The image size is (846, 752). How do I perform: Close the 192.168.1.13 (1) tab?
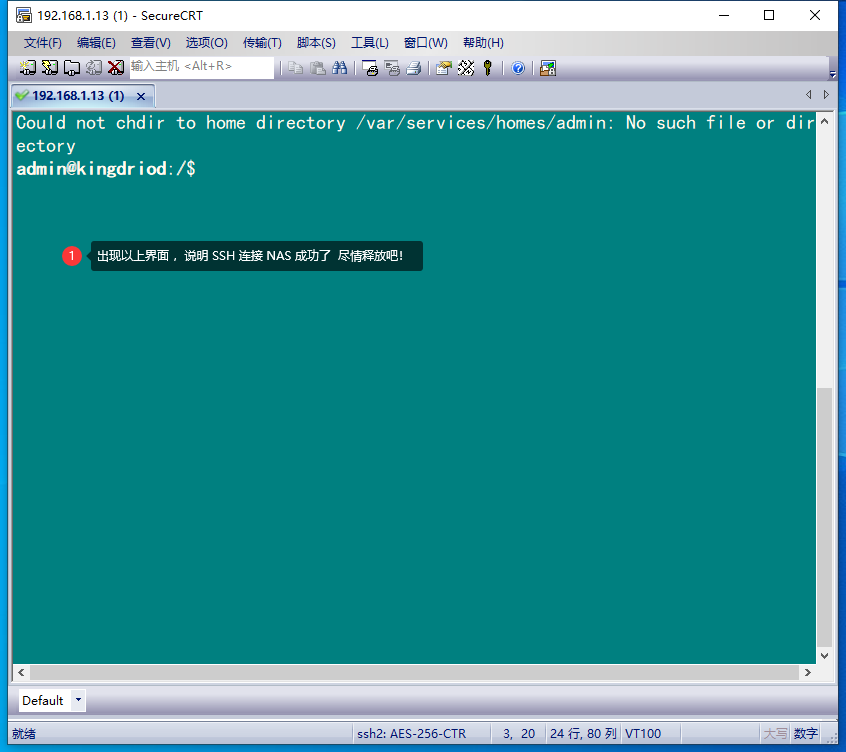(141, 96)
